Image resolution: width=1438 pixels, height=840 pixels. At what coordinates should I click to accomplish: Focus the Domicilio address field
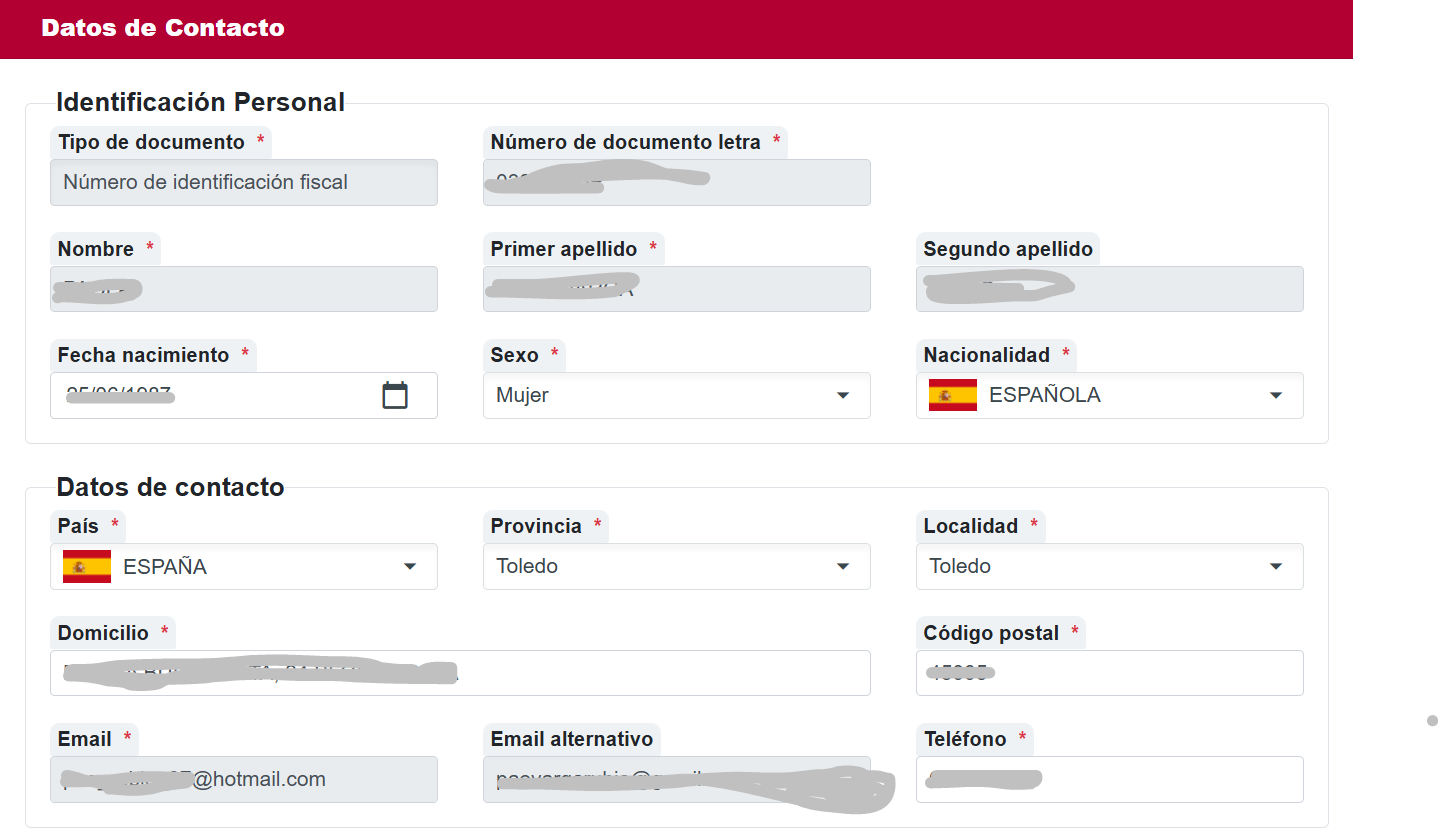pyautogui.click(x=460, y=673)
